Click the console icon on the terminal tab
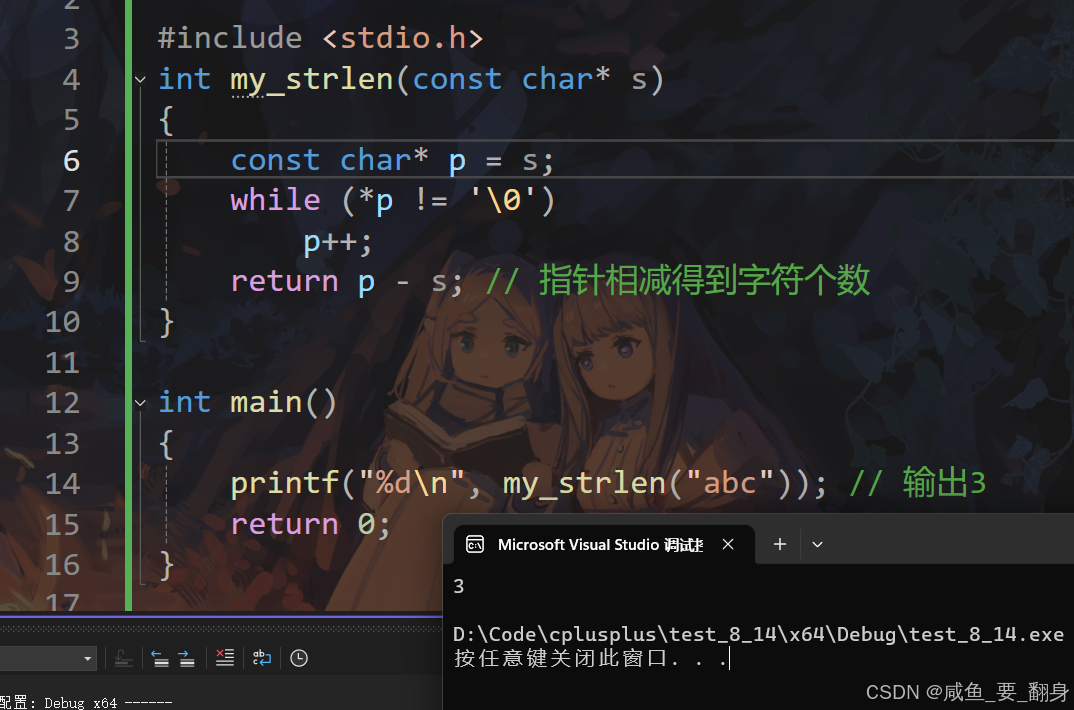 point(475,544)
